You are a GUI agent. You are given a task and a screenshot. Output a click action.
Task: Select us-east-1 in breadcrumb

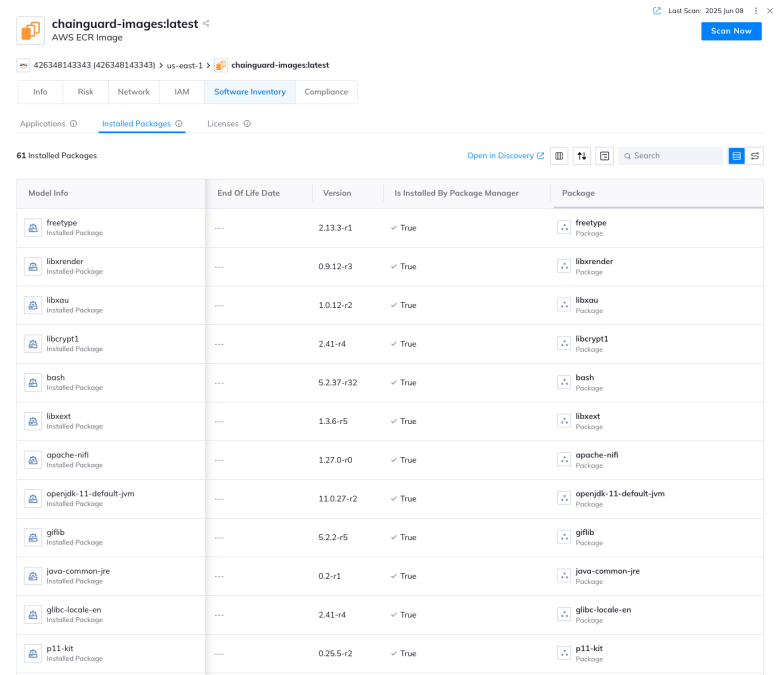pos(184,66)
